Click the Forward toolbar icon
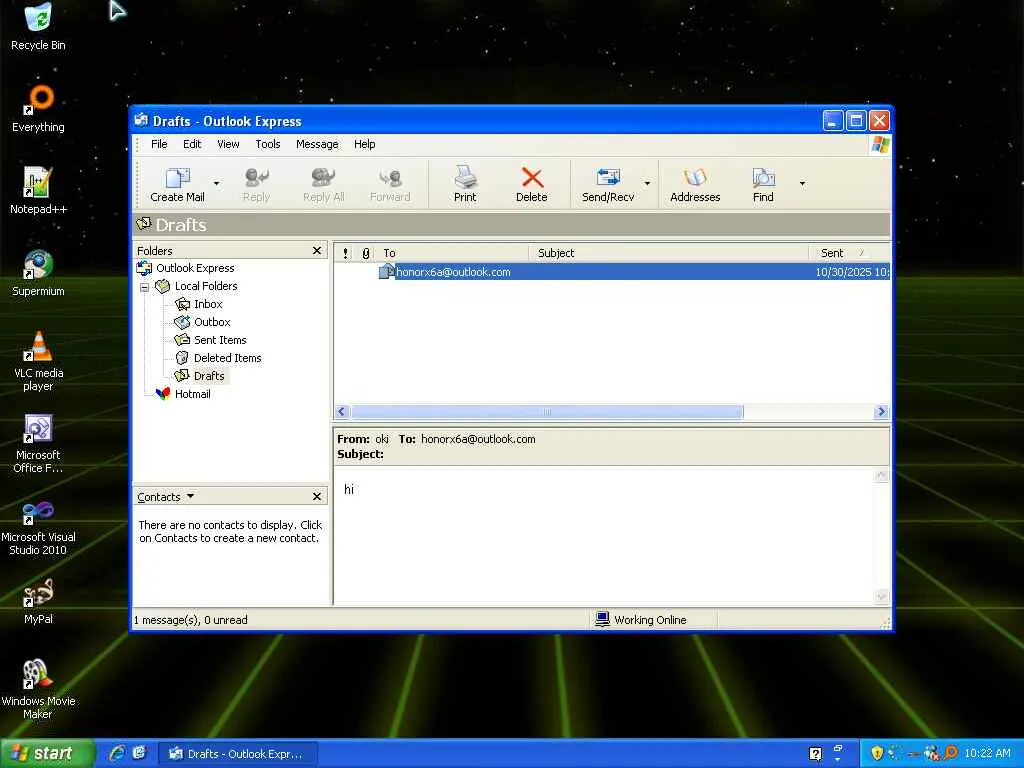Screen dimensions: 1024x768 (x=390, y=185)
